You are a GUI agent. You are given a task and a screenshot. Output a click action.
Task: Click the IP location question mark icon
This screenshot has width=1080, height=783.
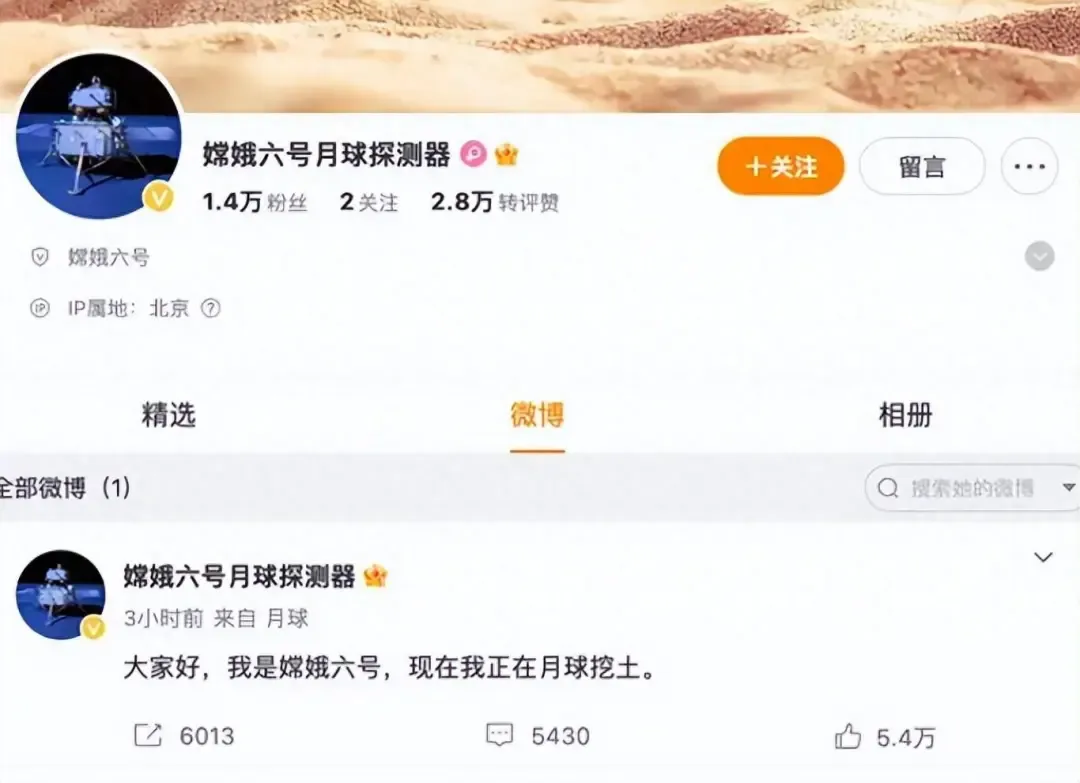point(211,308)
